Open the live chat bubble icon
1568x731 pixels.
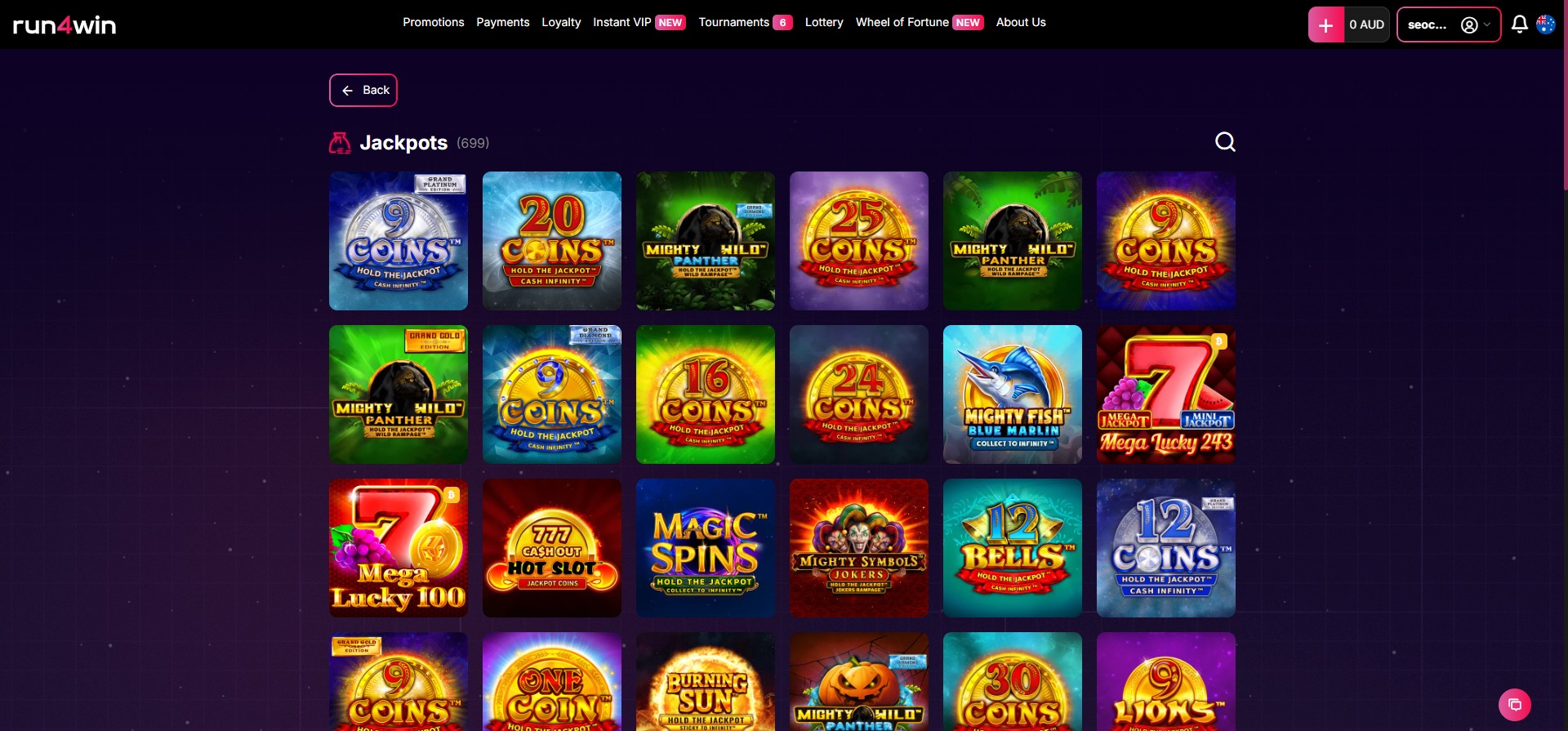coord(1515,704)
